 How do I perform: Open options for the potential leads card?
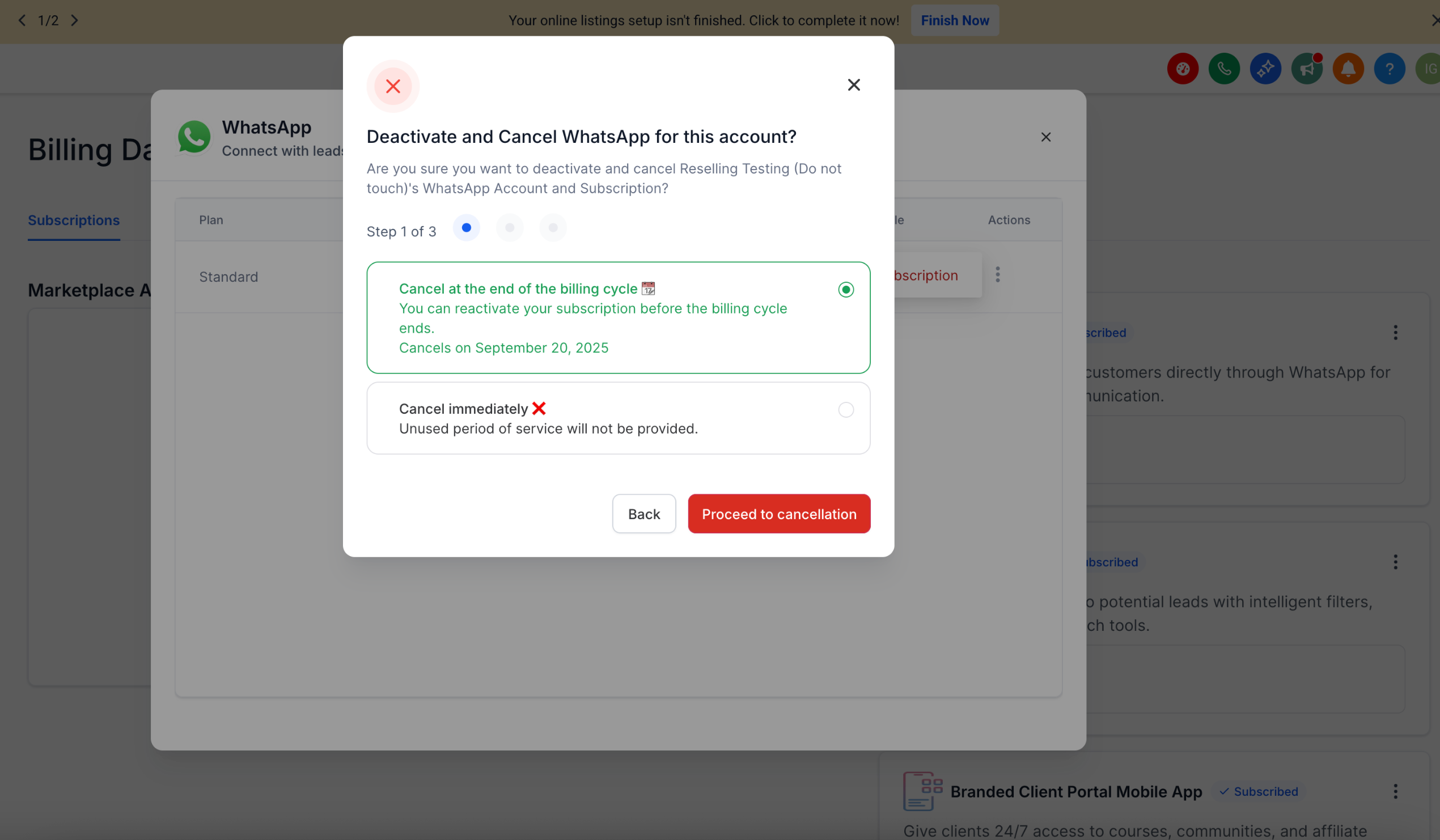pos(1395,562)
